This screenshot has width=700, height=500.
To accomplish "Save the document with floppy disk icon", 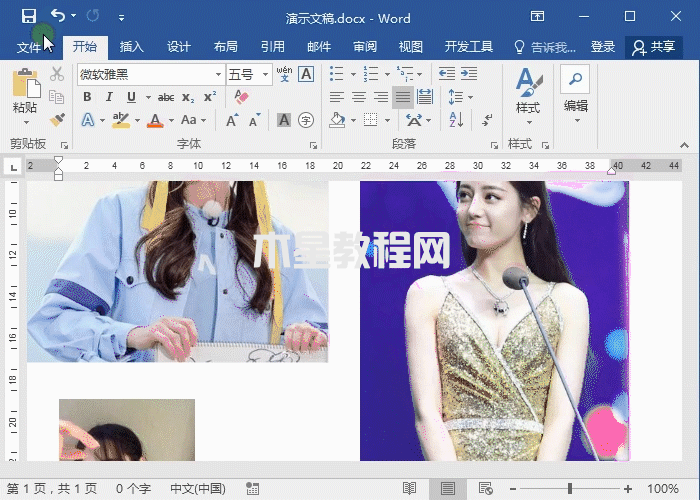I will click(29, 17).
